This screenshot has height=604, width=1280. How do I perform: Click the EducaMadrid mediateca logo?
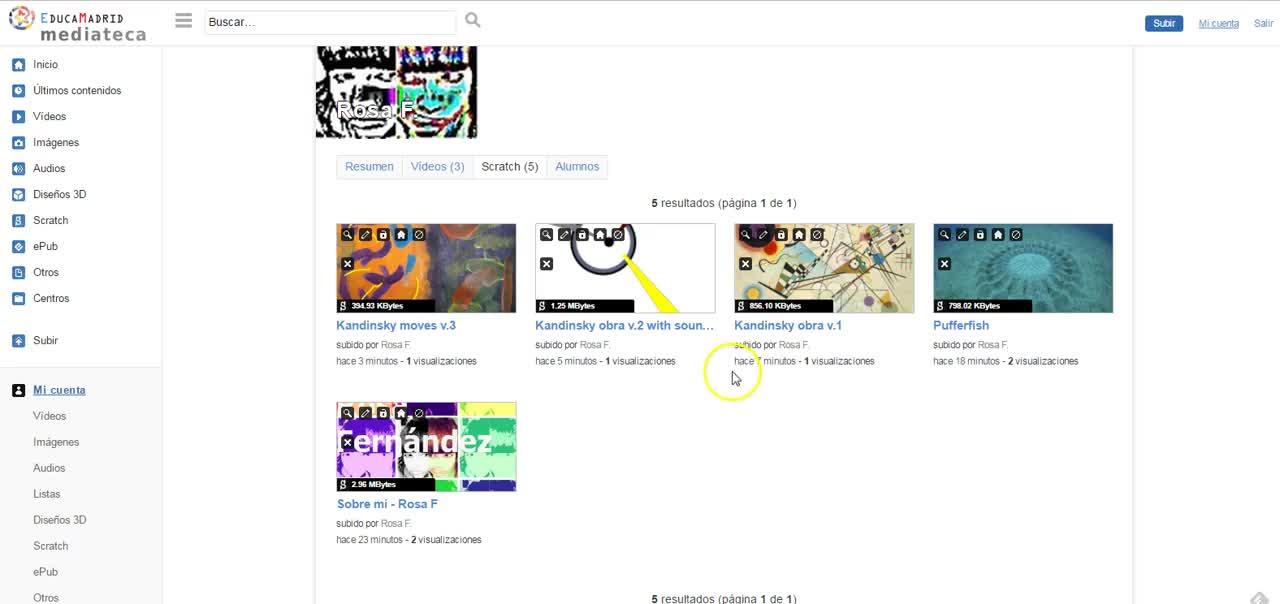click(79, 23)
